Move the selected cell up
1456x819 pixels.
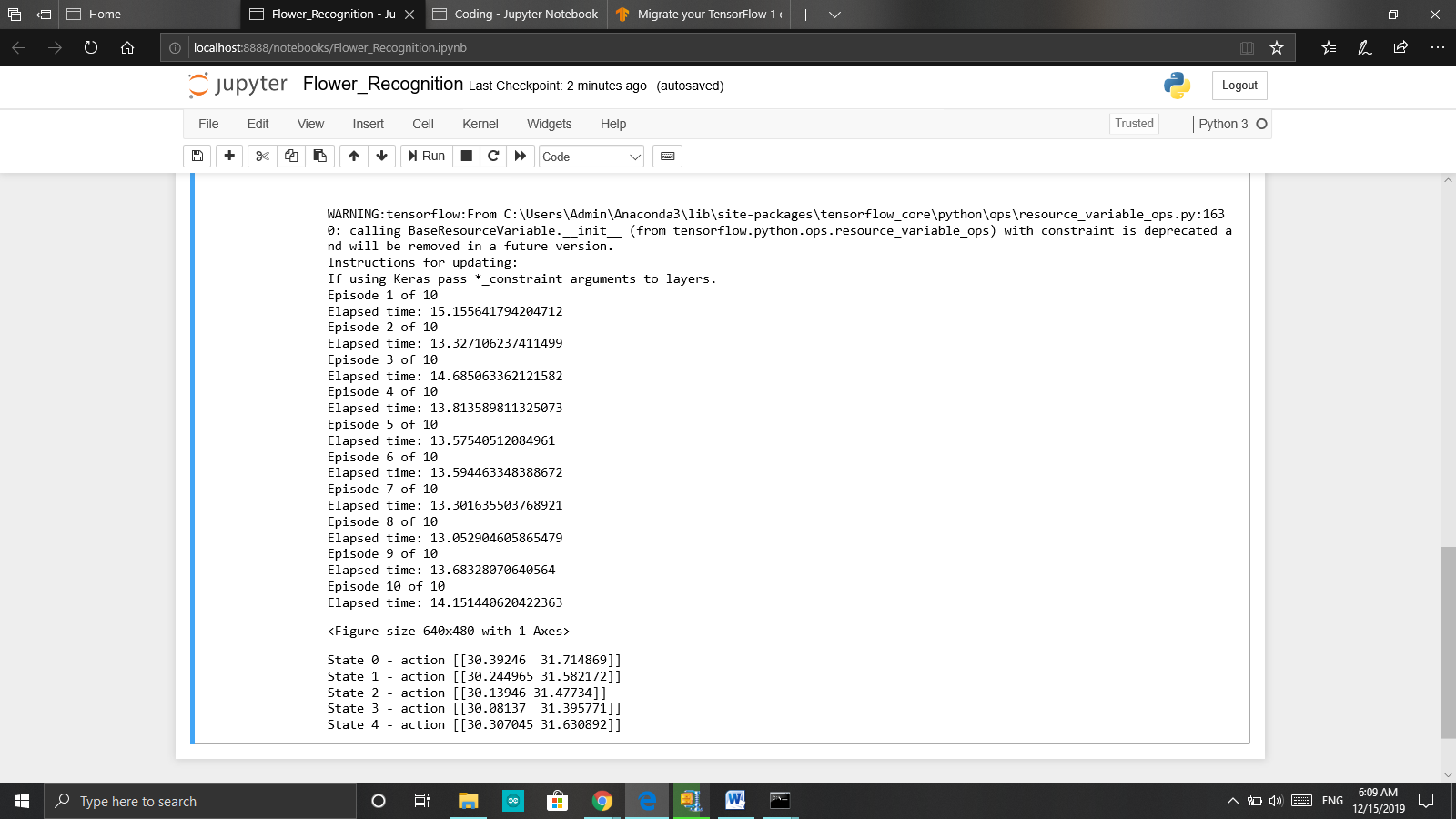click(x=353, y=156)
